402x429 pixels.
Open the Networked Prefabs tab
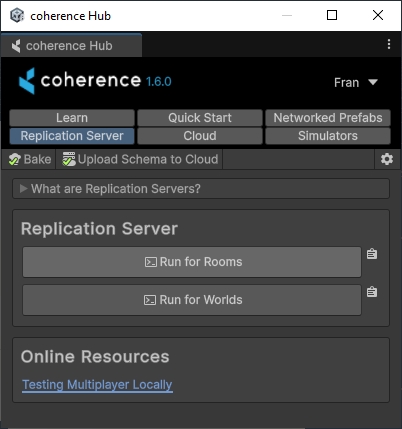328,118
